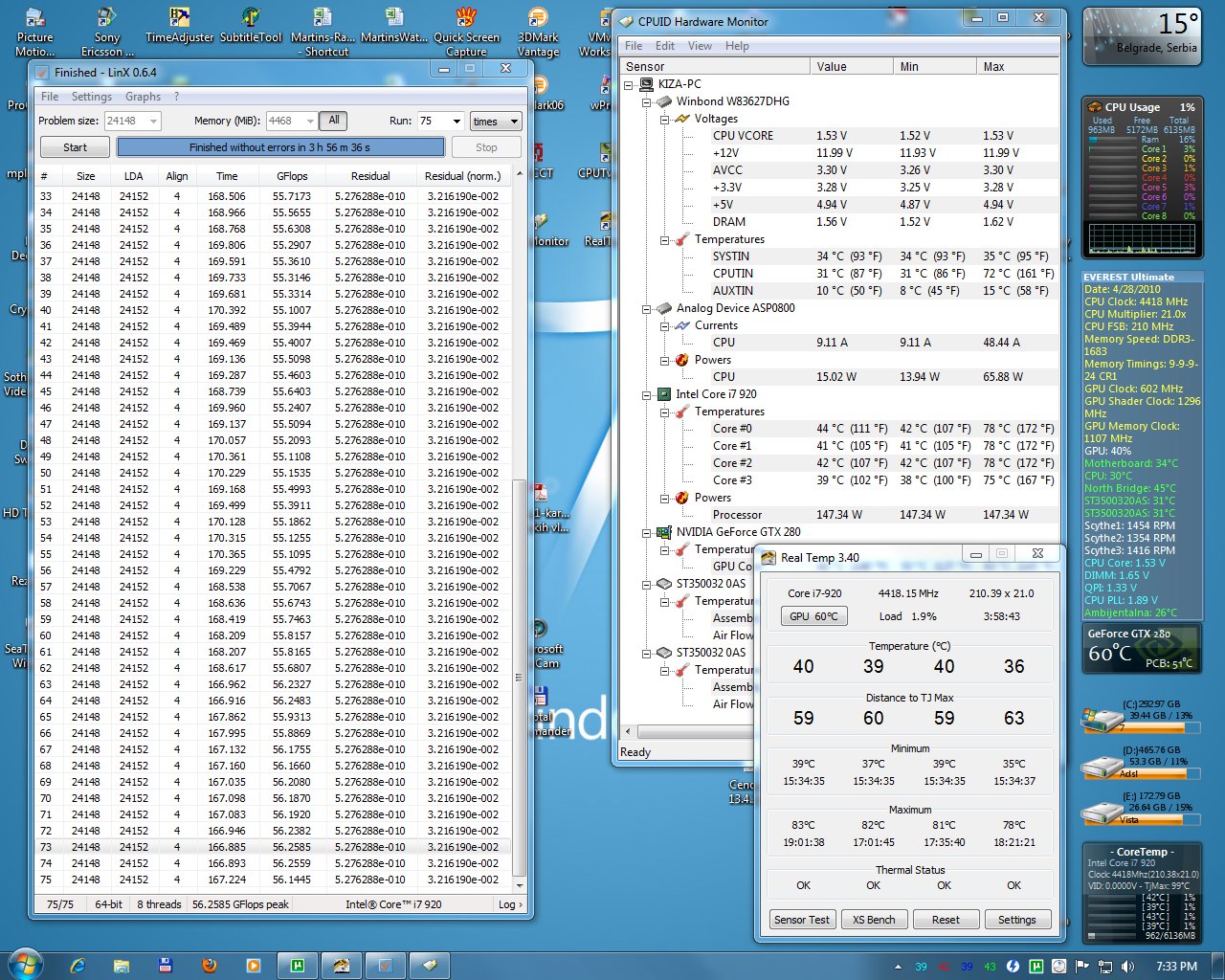Open the Help menu in HWMonitor
The height and width of the screenshot is (980, 1225).
coord(737,46)
